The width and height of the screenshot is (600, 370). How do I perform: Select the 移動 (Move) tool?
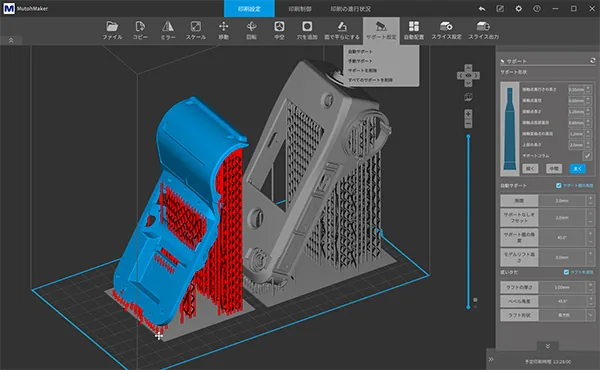(223, 30)
